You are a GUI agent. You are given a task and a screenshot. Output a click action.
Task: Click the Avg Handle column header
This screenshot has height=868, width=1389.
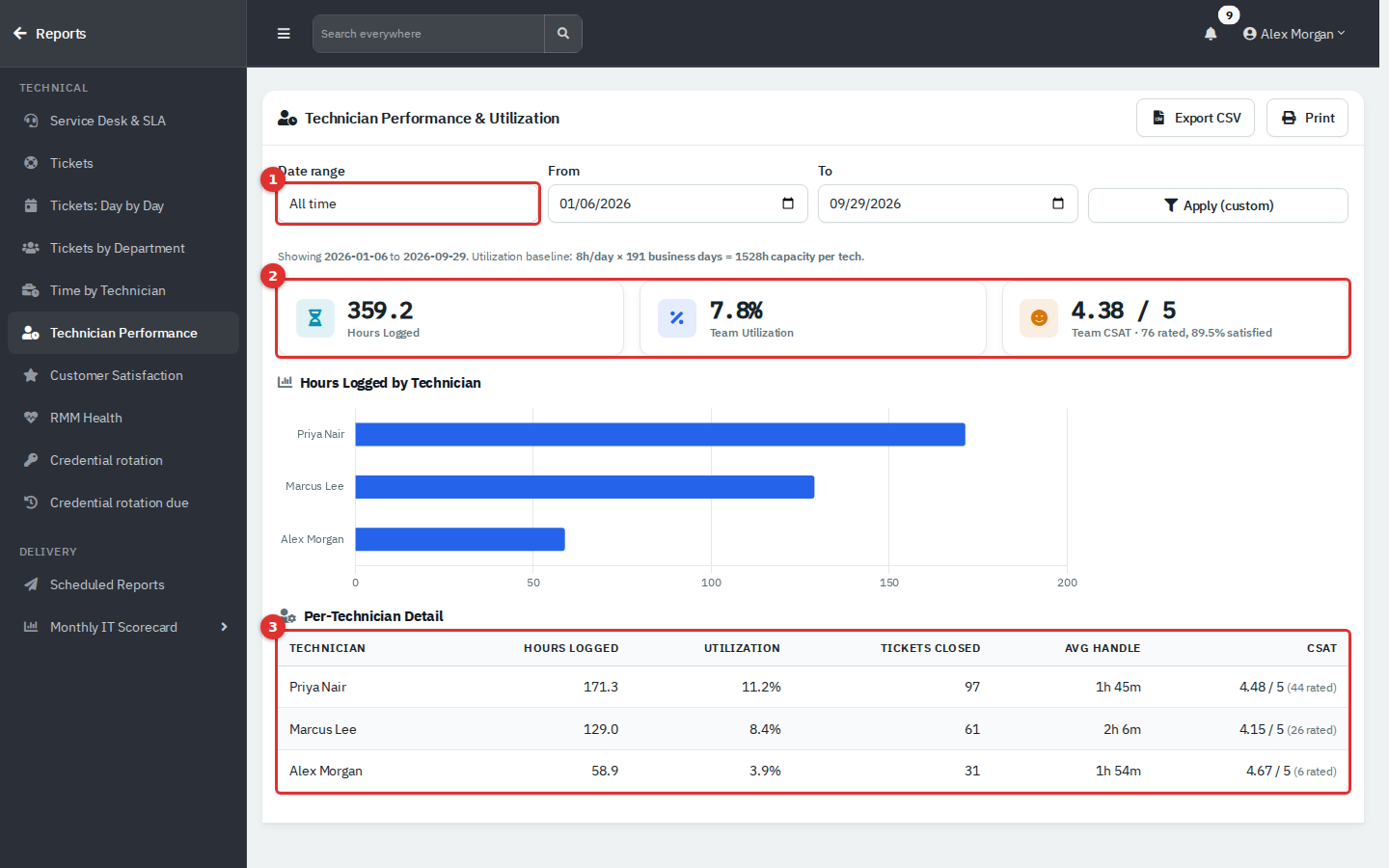tap(1103, 648)
